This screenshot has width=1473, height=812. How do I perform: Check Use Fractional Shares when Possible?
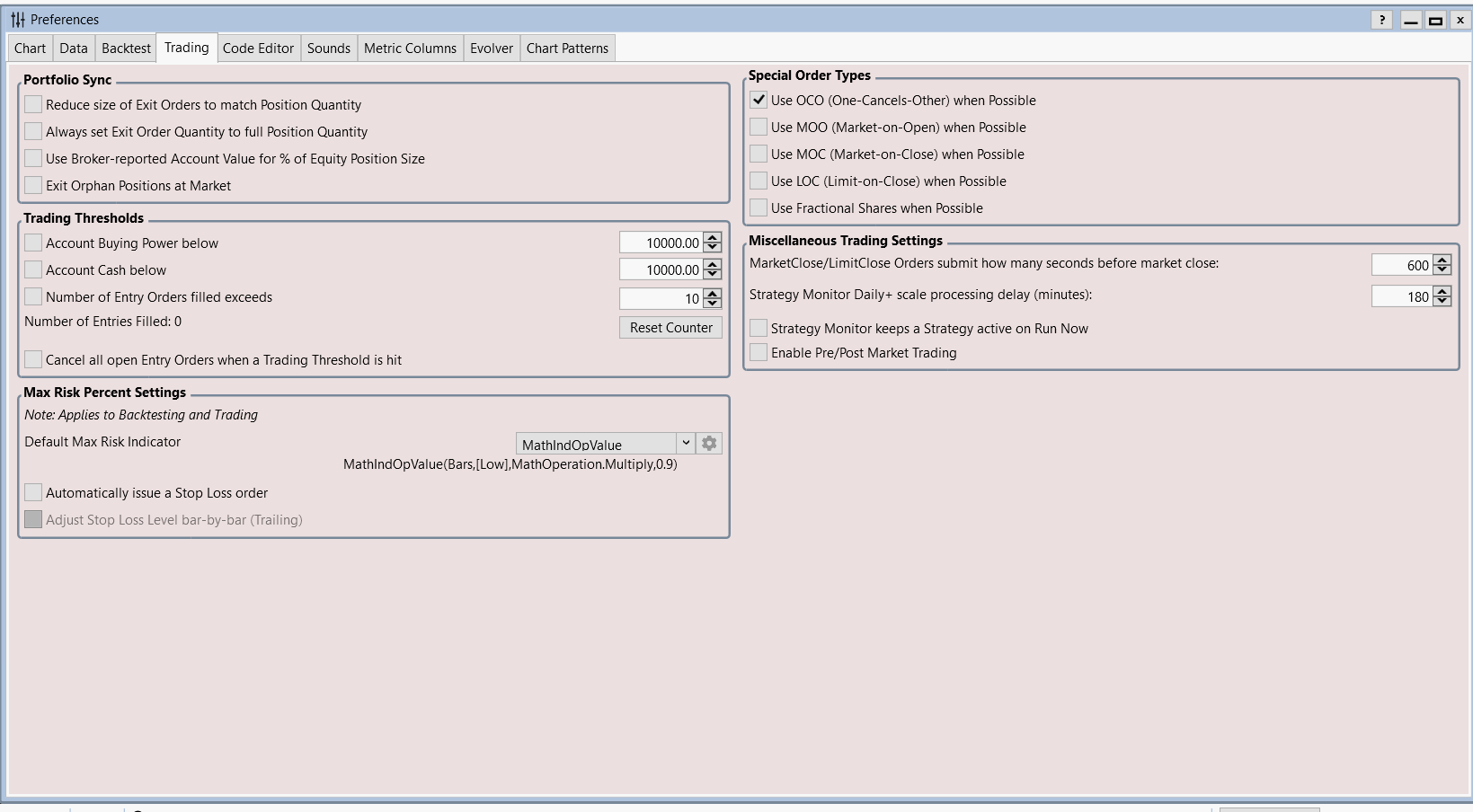click(x=759, y=208)
